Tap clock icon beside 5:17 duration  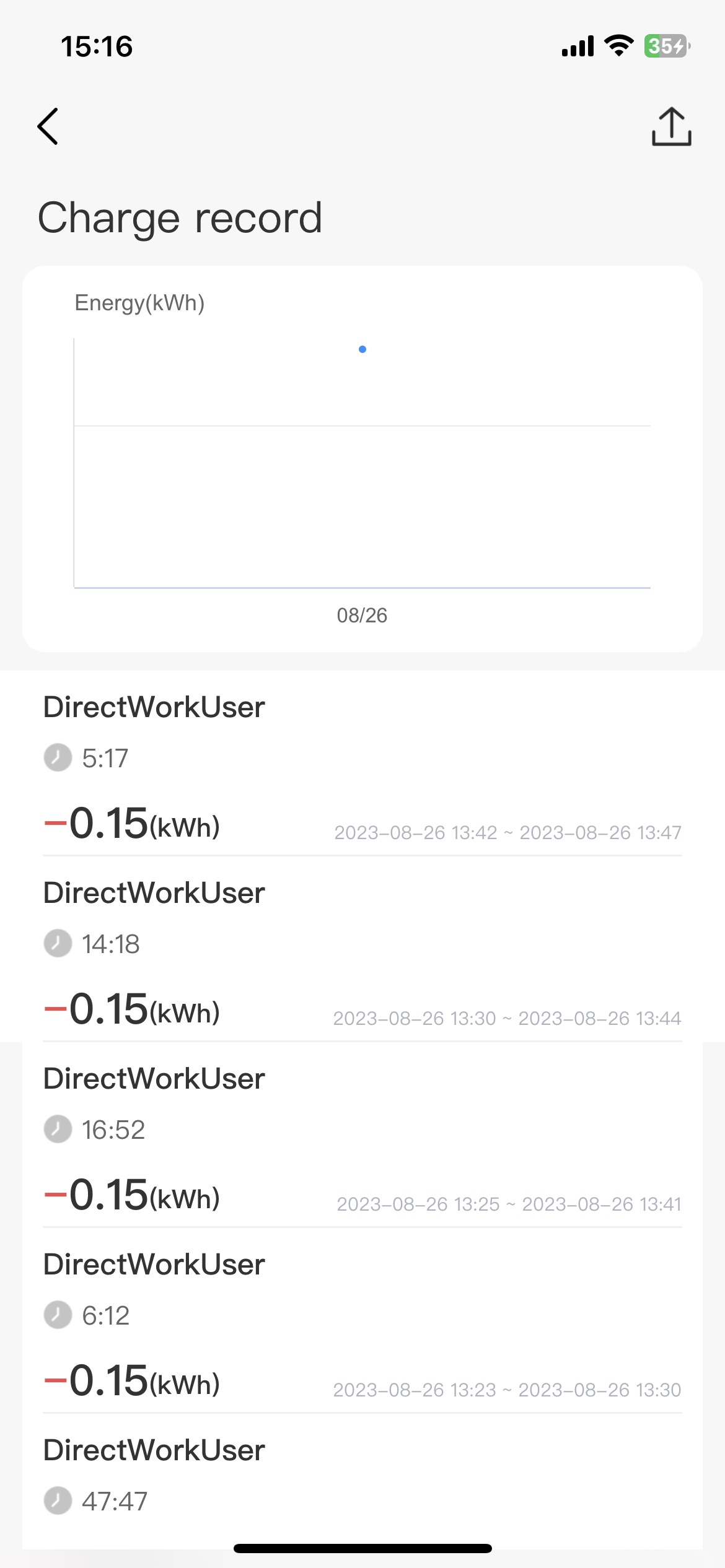tap(58, 757)
